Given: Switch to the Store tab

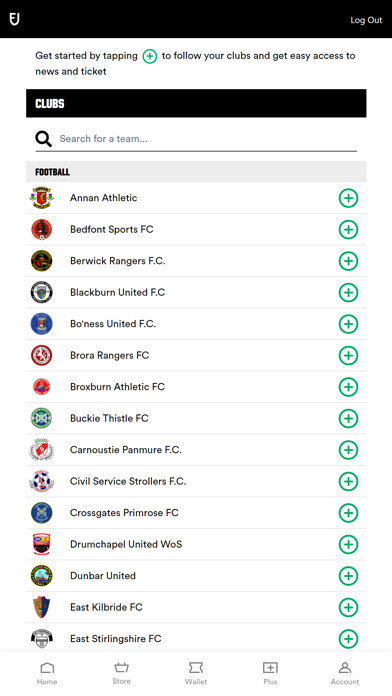Looking at the screenshot, I should (121, 673).
